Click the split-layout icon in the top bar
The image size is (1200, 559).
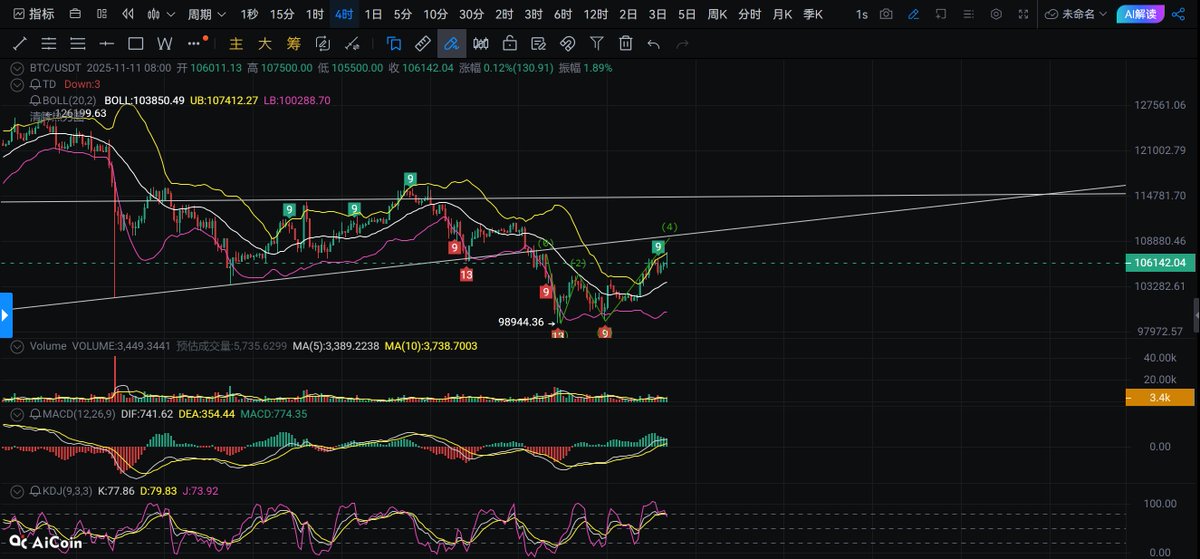[x=102, y=14]
